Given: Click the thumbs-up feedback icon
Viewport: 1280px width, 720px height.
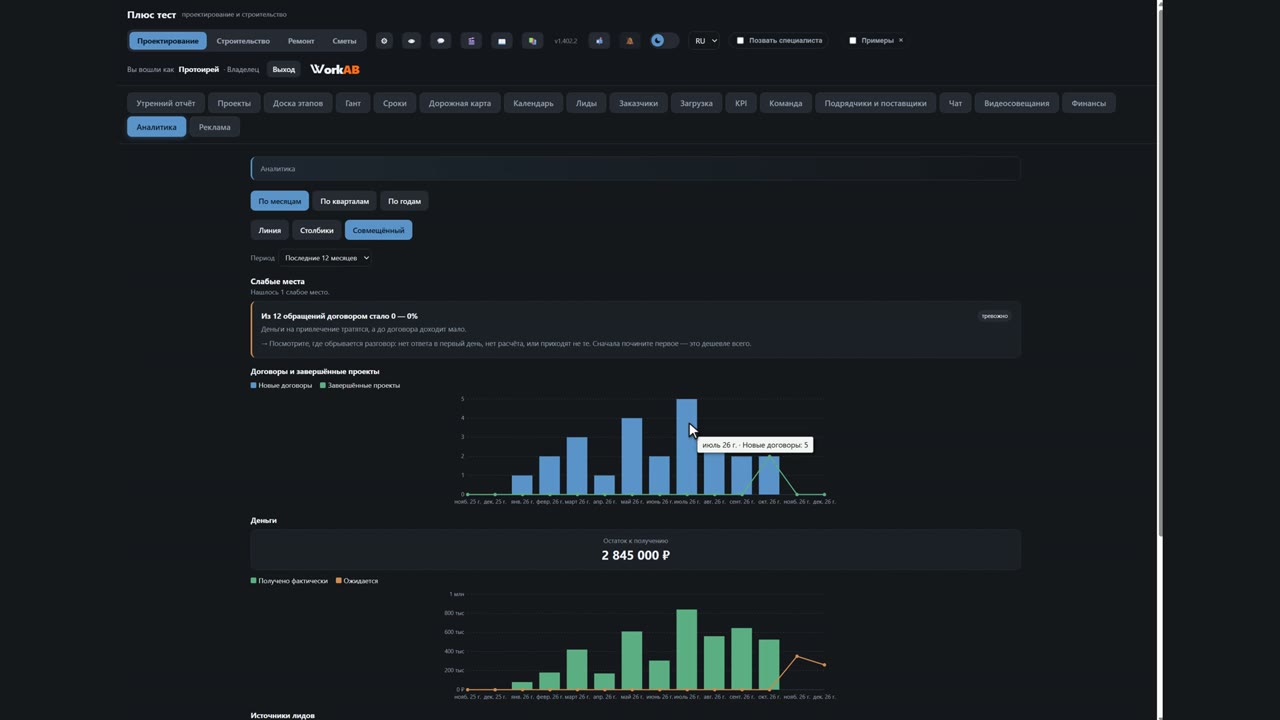Looking at the screenshot, I should (599, 41).
